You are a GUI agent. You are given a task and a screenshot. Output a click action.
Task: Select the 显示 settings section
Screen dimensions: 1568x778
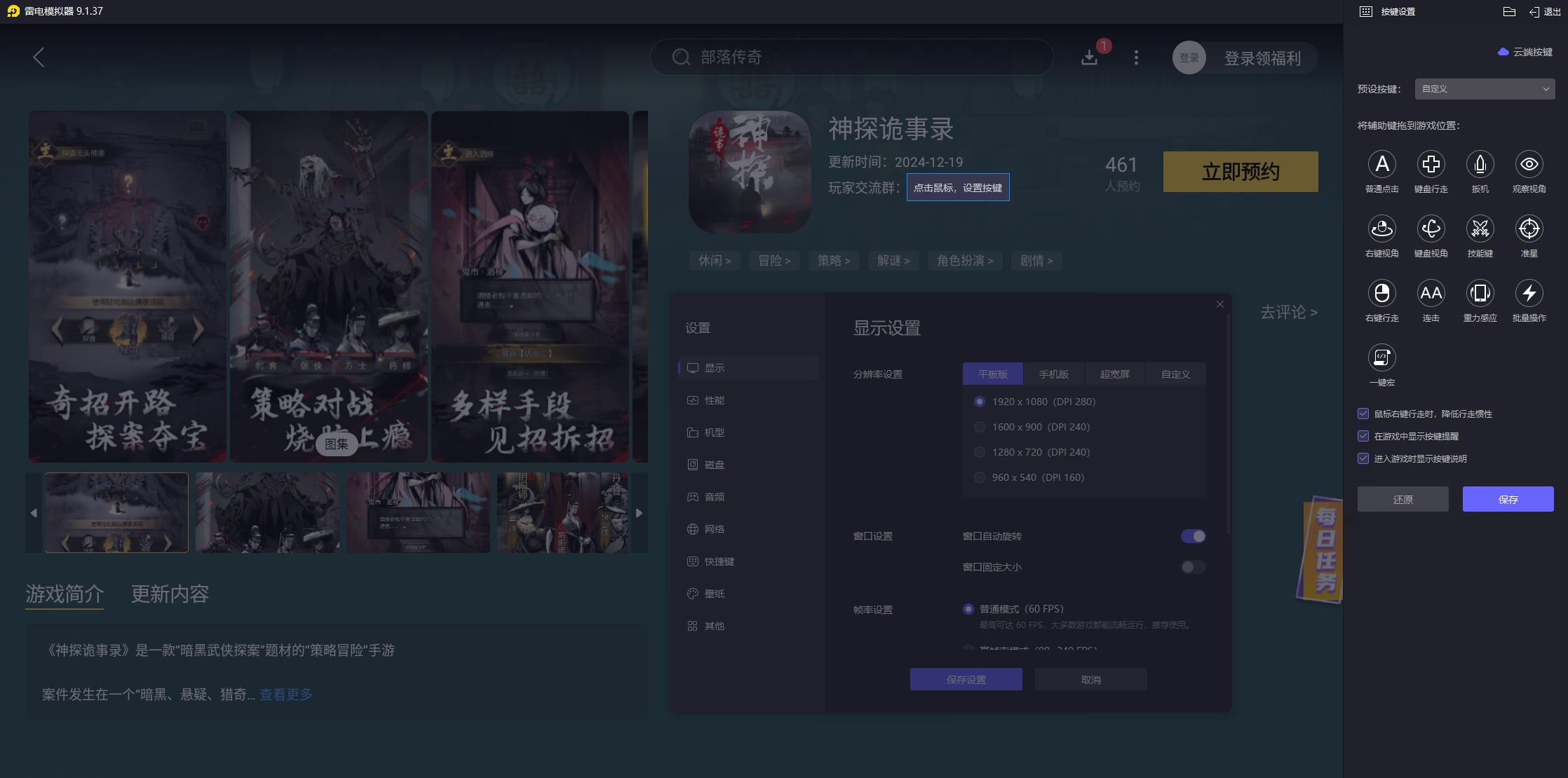click(x=748, y=368)
